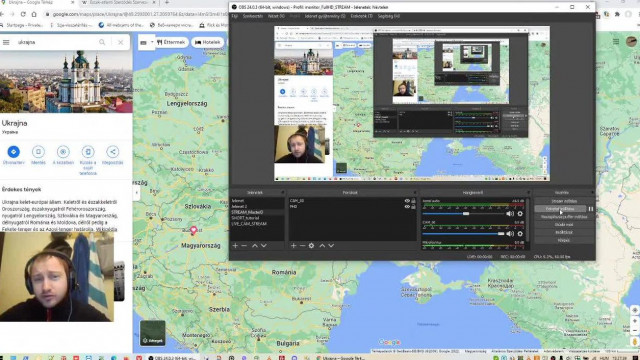
Task: Move source down in OBS sources panel
Action: [x=331, y=246]
